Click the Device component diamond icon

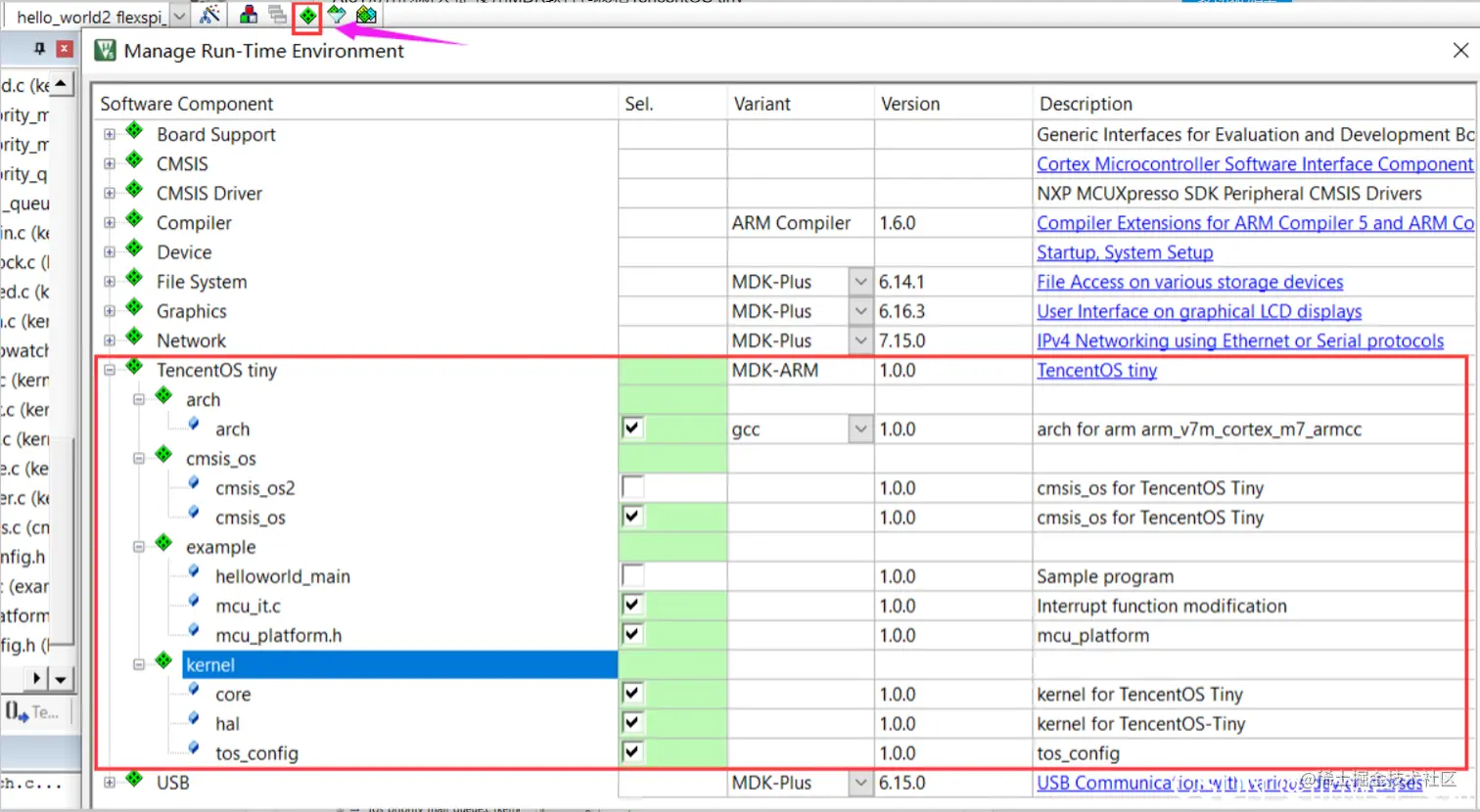coord(135,248)
